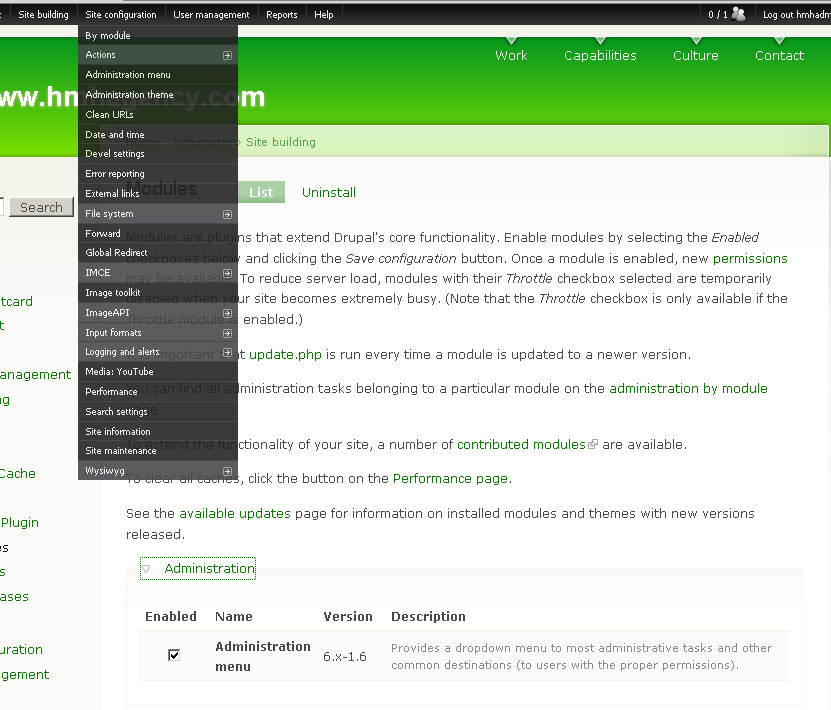Image resolution: width=831 pixels, height=710 pixels.
Task: Uncheck Enabled for the Administration menu module
Action: [173, 654]
